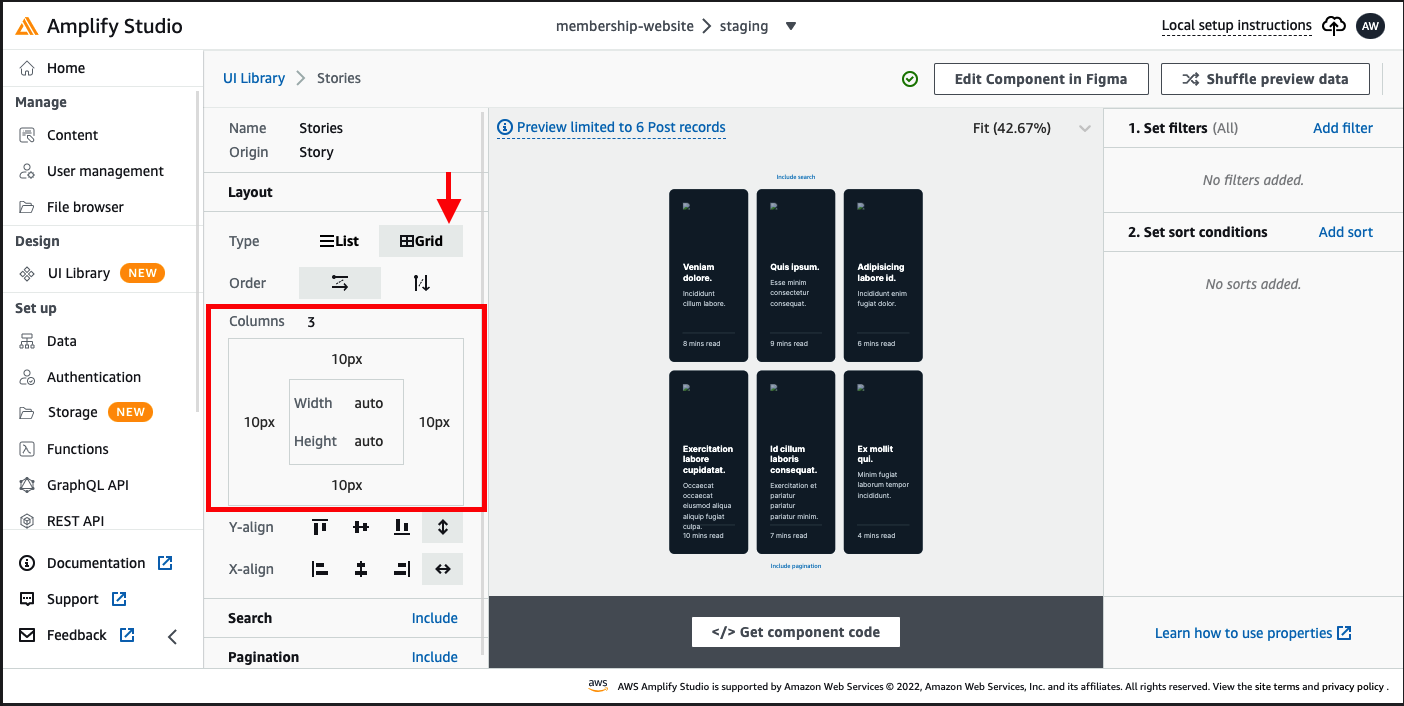The image size is (1404, 706).
Task: Click the Data icon under Set up
Action: [x=28, y=341]
